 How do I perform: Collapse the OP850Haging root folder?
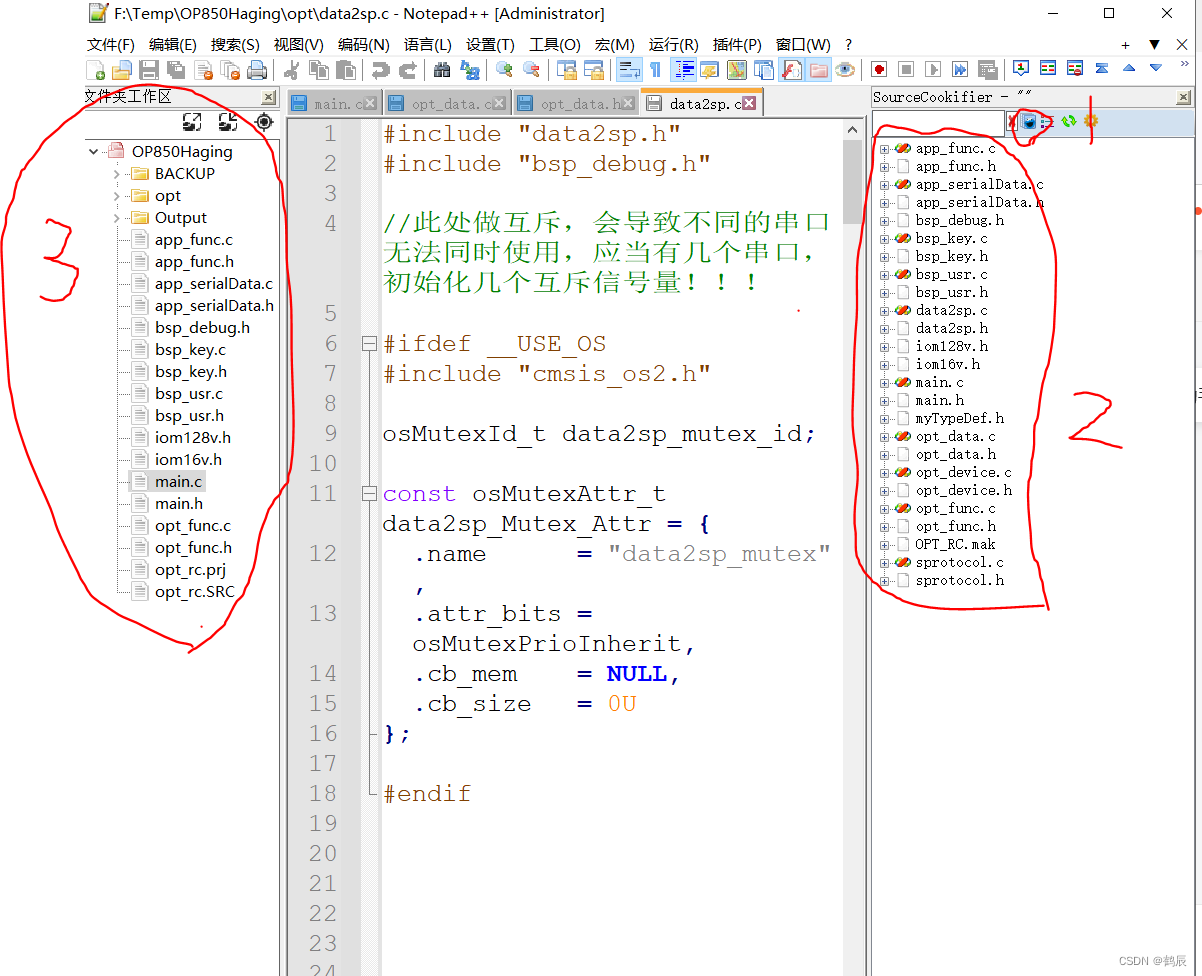point(93,152)
